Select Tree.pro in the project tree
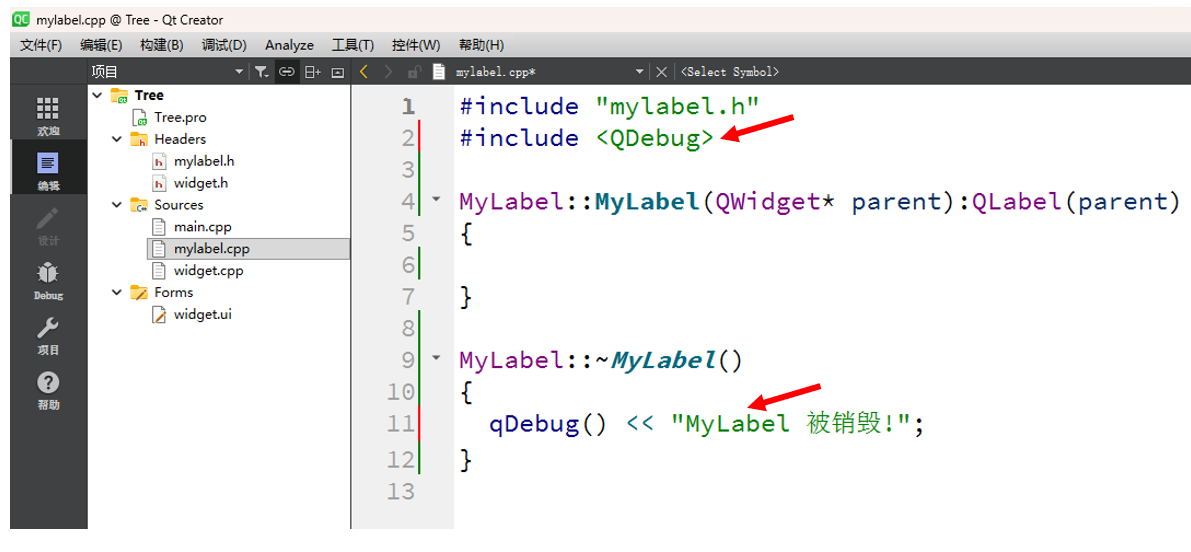Image resolution: width=1191 pixels, height=552 pixels. (x=180, y=117)
